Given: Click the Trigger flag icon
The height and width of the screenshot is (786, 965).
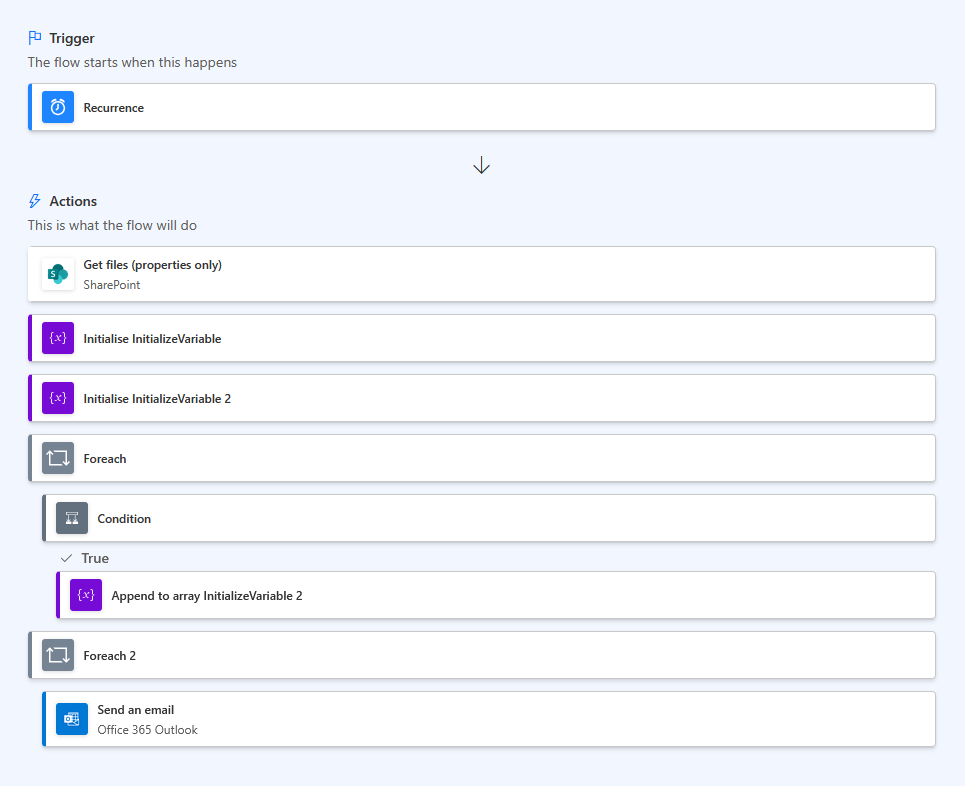Looking at the screenshot, I should pyautogui.click(x=35, y=38).
